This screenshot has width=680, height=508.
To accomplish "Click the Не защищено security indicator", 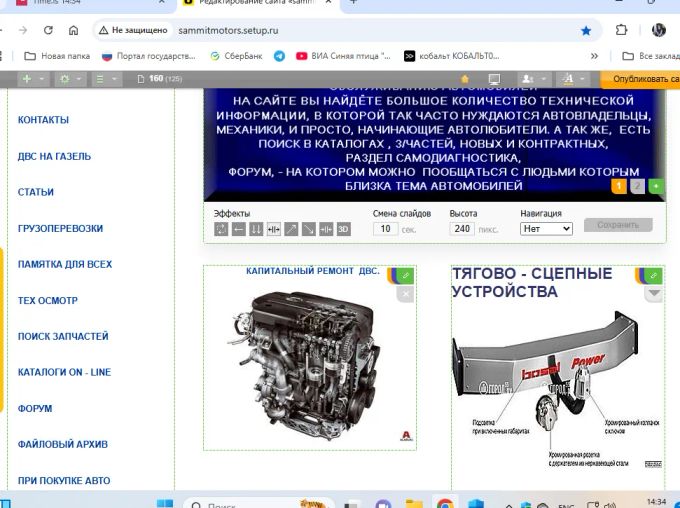I will click(133, 30).
